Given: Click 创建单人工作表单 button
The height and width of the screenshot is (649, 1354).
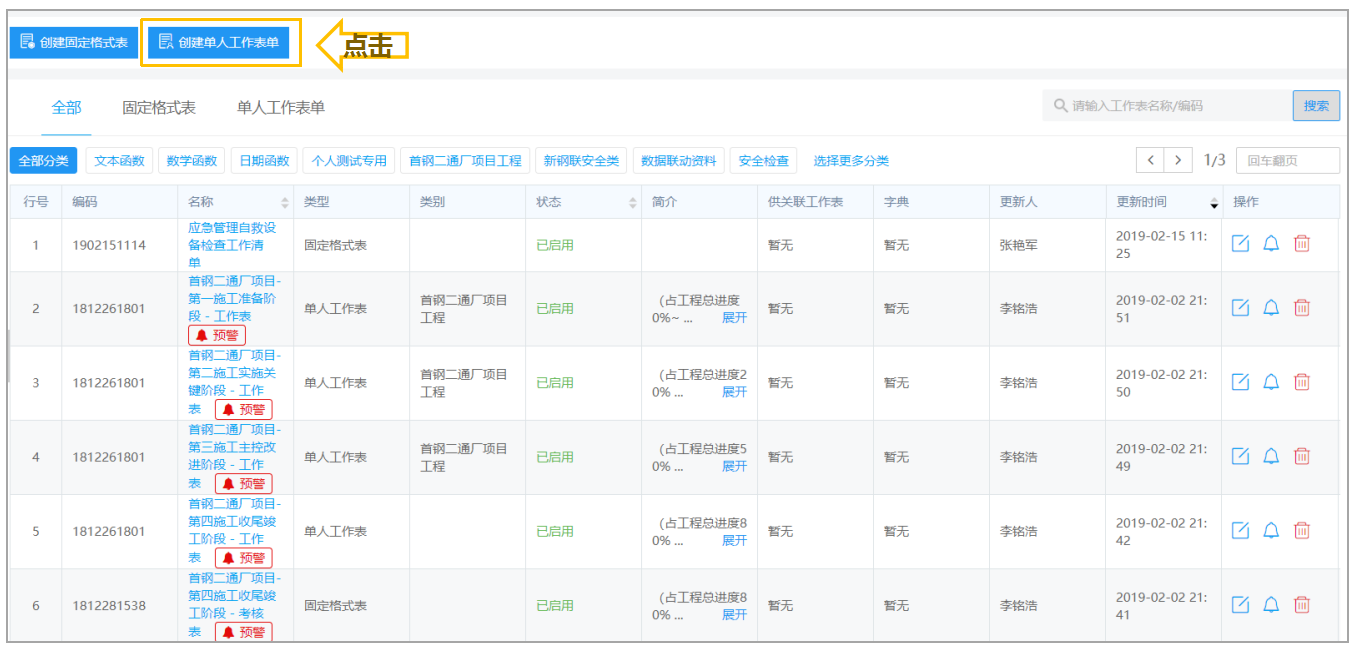Looking at the screenshot, I should tap(219, 43).
